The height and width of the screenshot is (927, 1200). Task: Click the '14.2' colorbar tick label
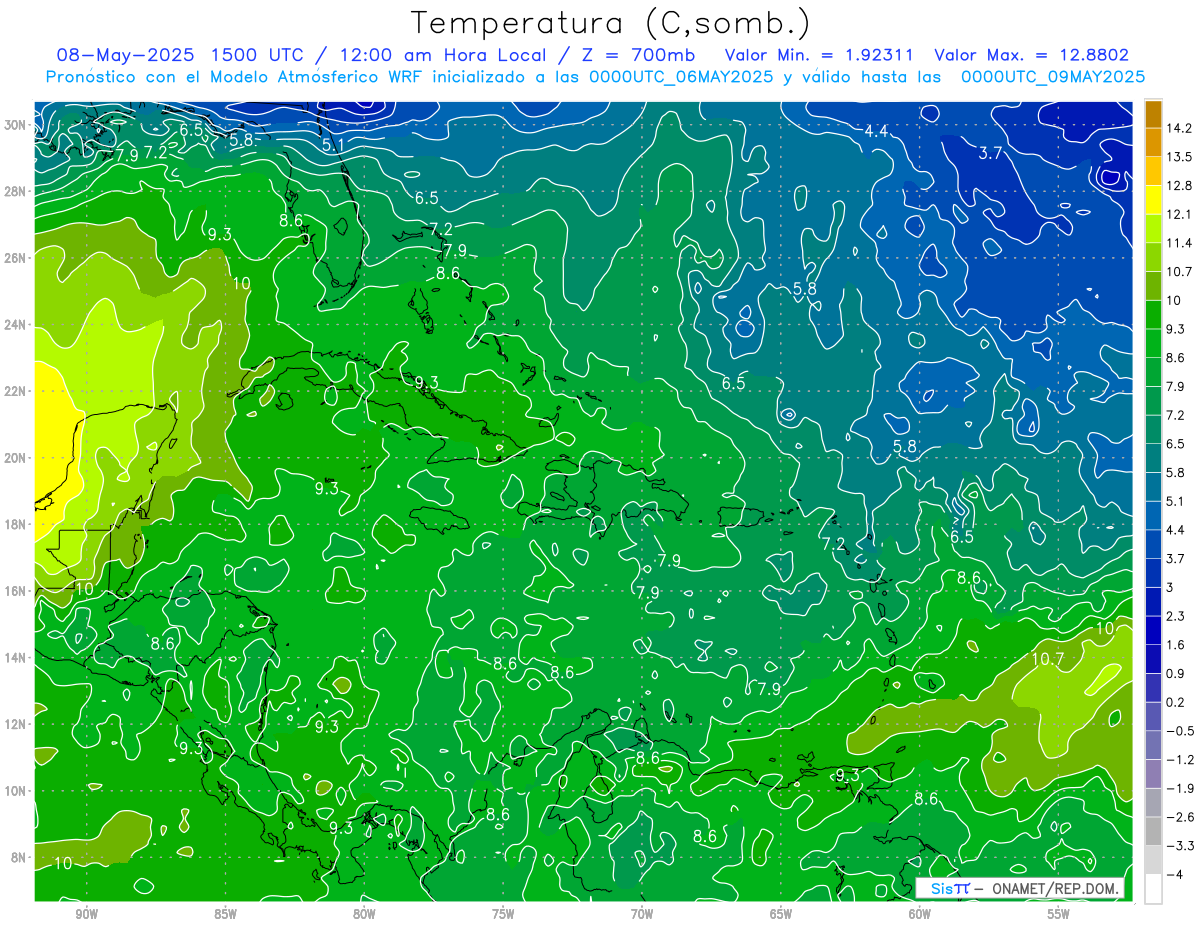[x=1179, y=128]
